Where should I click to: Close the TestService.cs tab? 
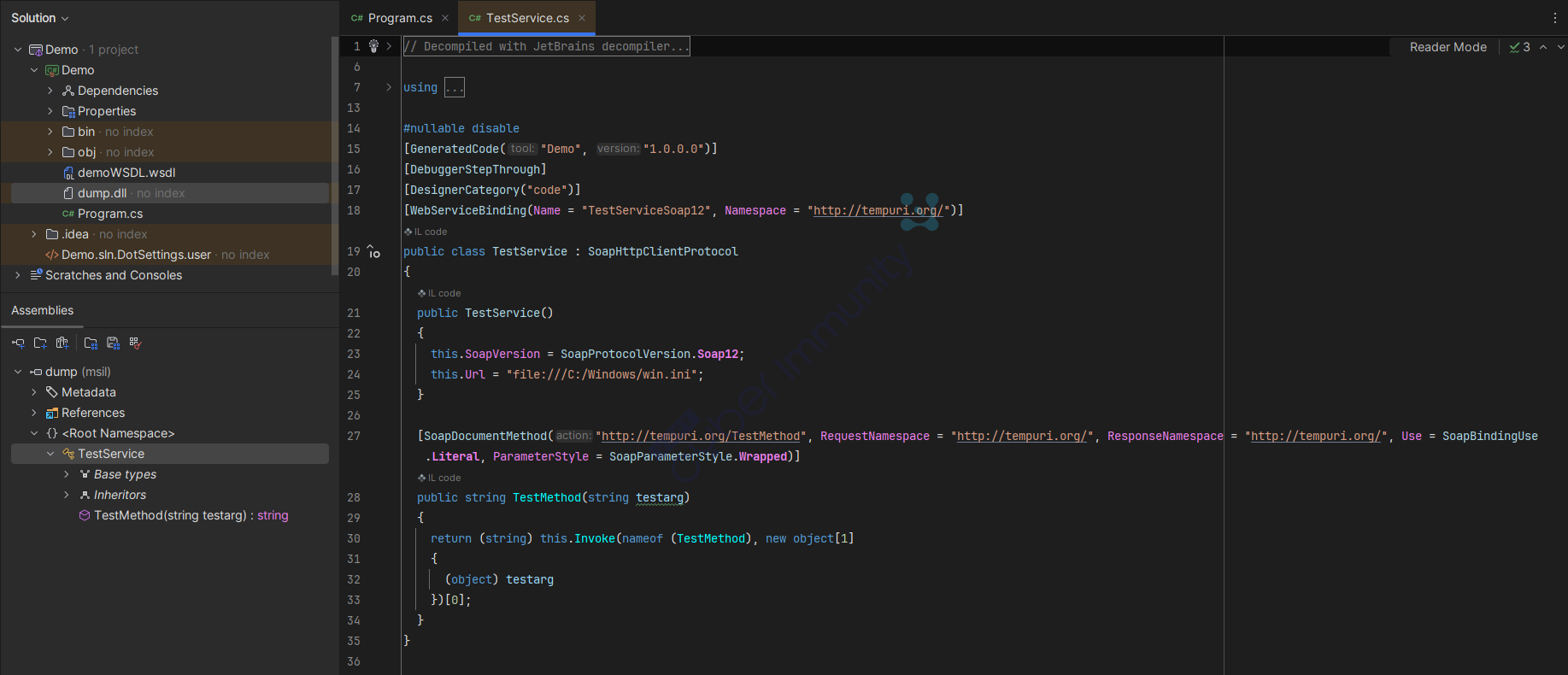tap(582, 18)
